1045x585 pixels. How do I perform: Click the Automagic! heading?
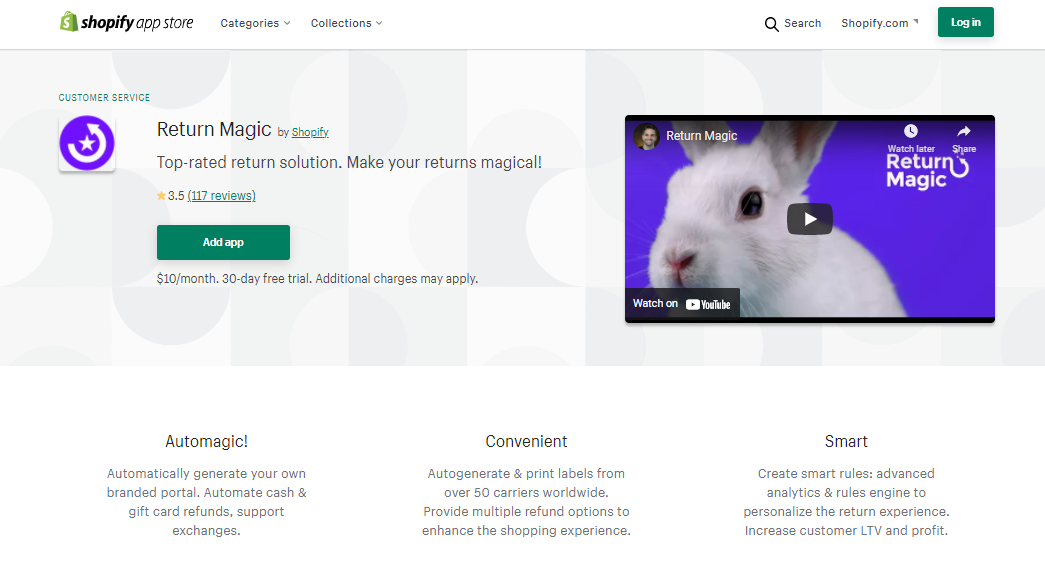[x=207, y=441]
